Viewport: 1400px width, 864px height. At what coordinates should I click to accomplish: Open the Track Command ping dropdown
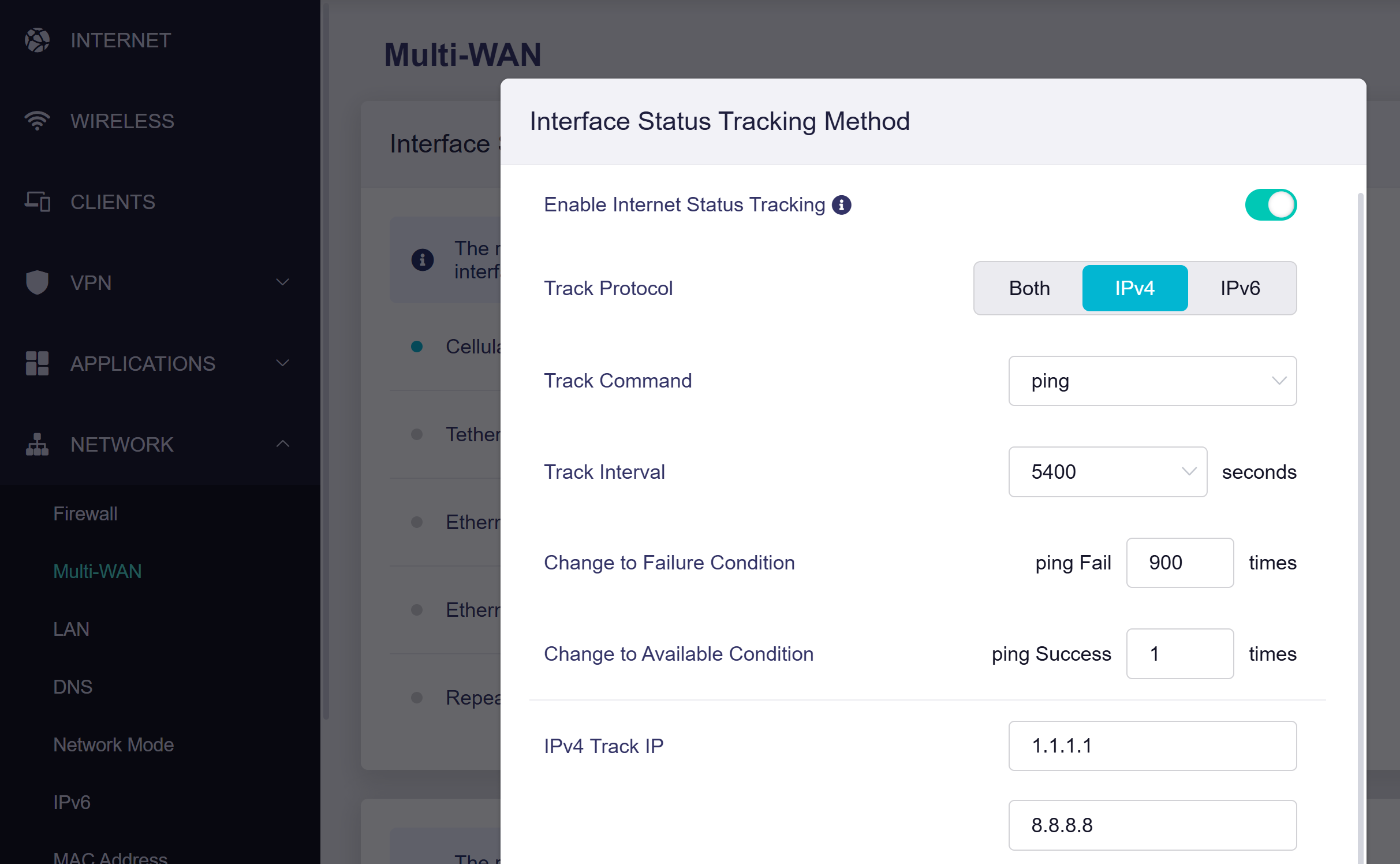pos(1152,381)
